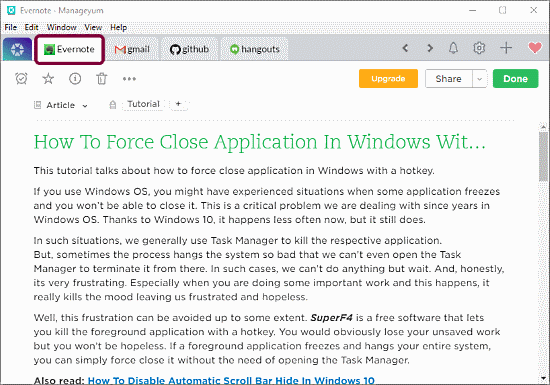Open more actions ellipsis menu
This screenshot has height=385, width=550.
[129, 79]
